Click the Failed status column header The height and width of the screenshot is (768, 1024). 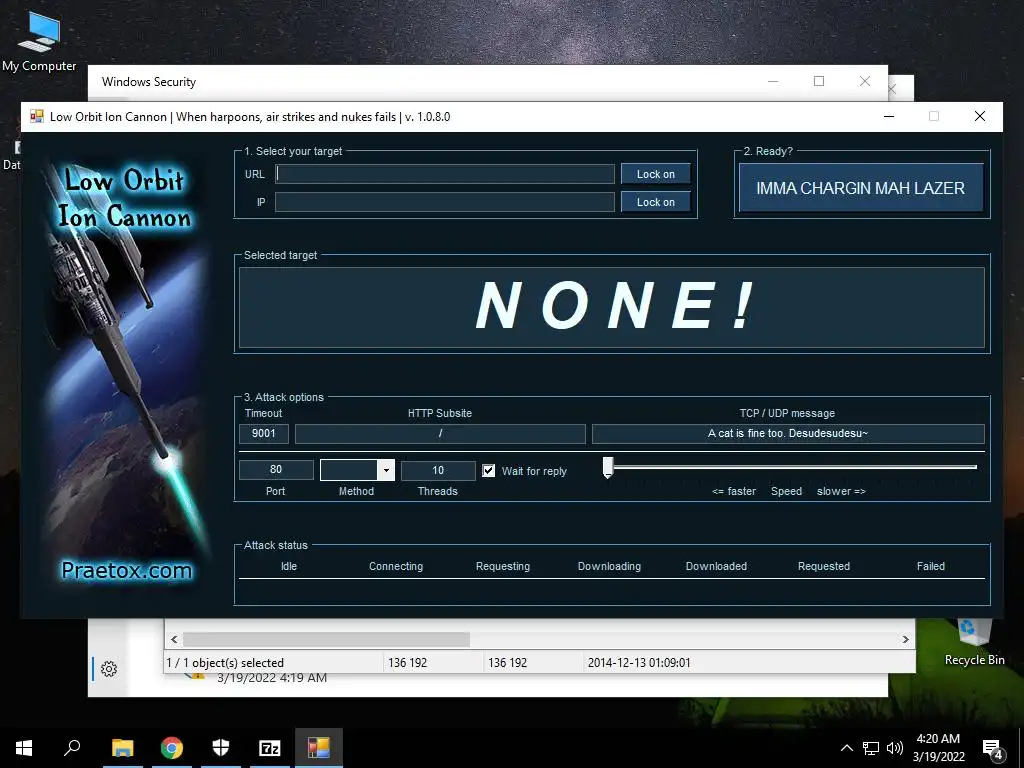click(x=931, y=566)
